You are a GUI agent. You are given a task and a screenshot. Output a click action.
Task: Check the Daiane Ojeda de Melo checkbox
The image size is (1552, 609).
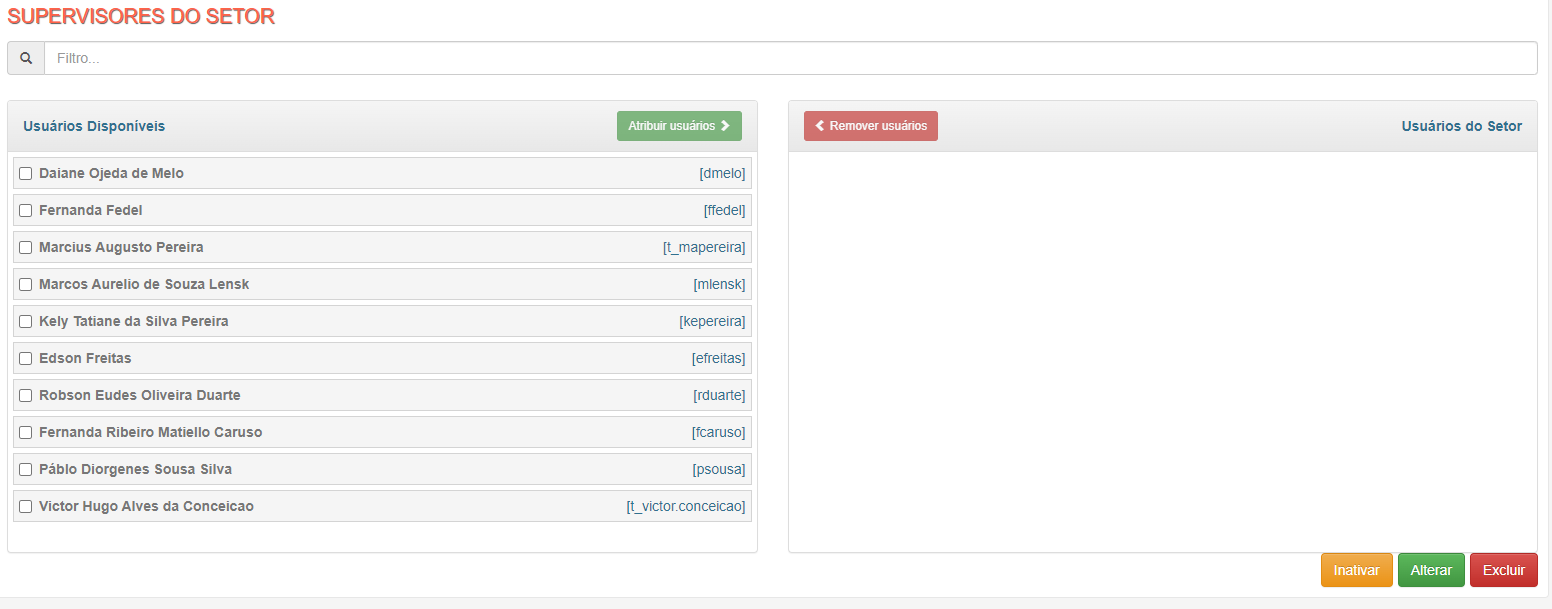(26, 174)
